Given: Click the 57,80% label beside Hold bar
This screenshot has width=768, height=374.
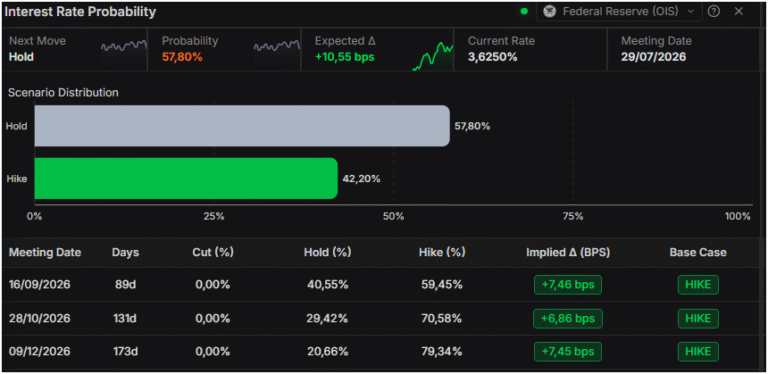Looking at the screenshot, I should [472, 126].
